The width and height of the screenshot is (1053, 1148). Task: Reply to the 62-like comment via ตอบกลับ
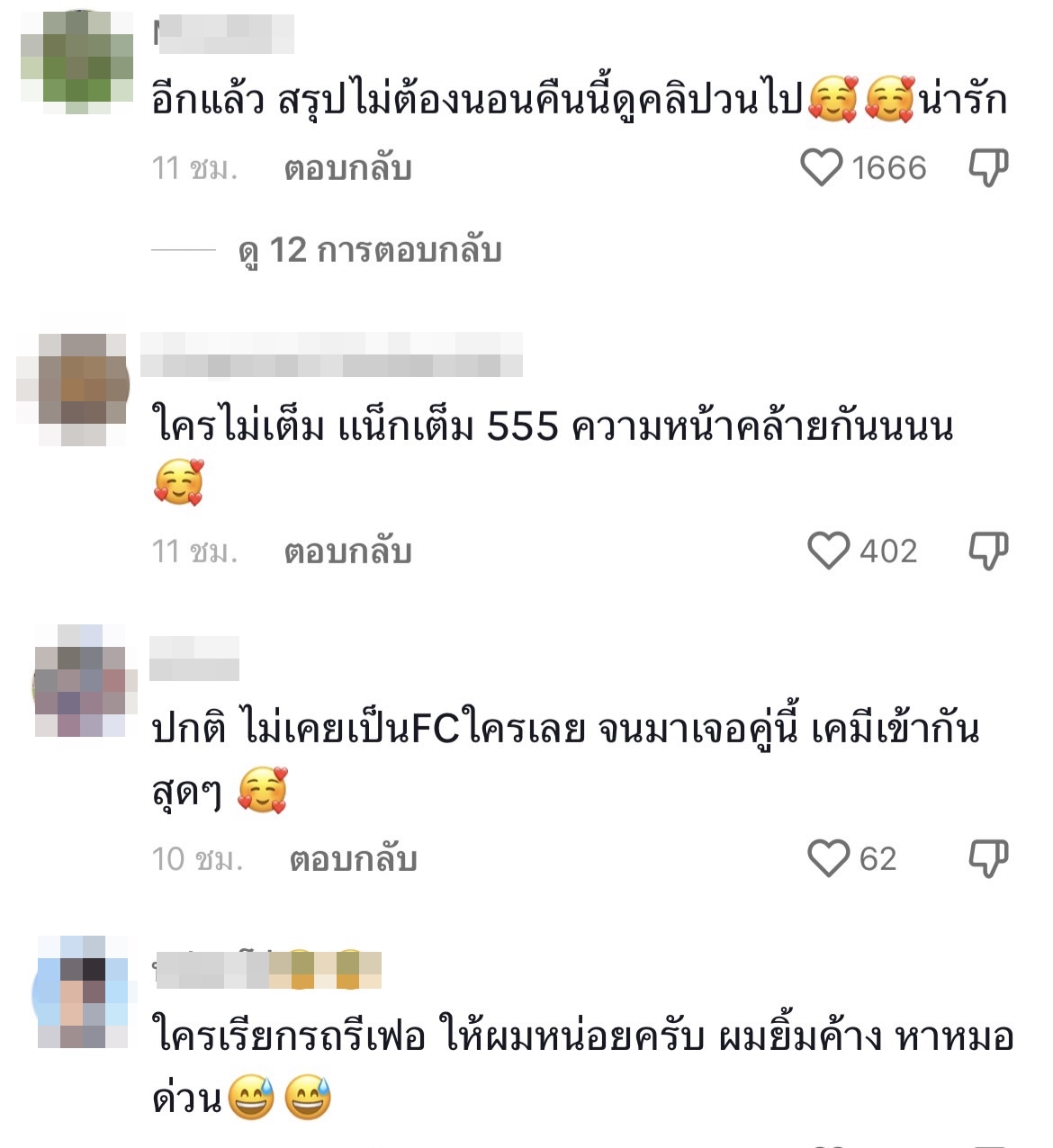(353, 858)
